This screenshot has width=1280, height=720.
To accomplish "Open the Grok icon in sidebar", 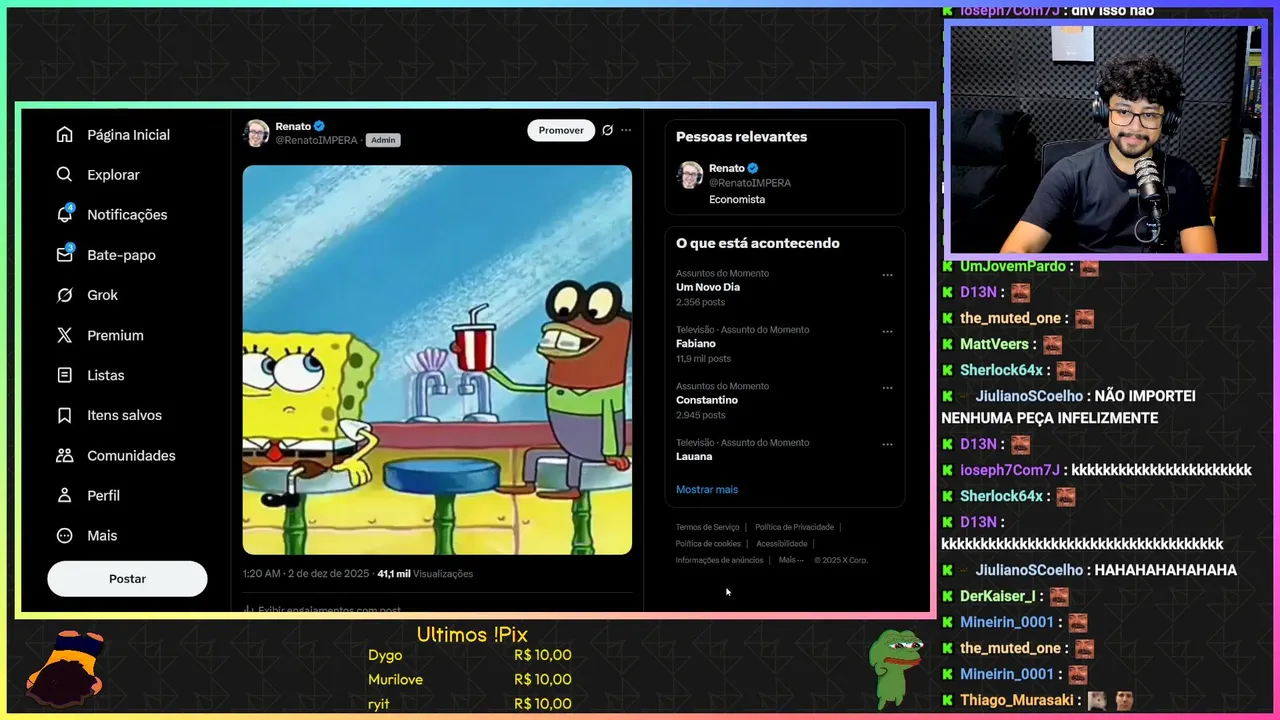I will [x=65, y=295].
